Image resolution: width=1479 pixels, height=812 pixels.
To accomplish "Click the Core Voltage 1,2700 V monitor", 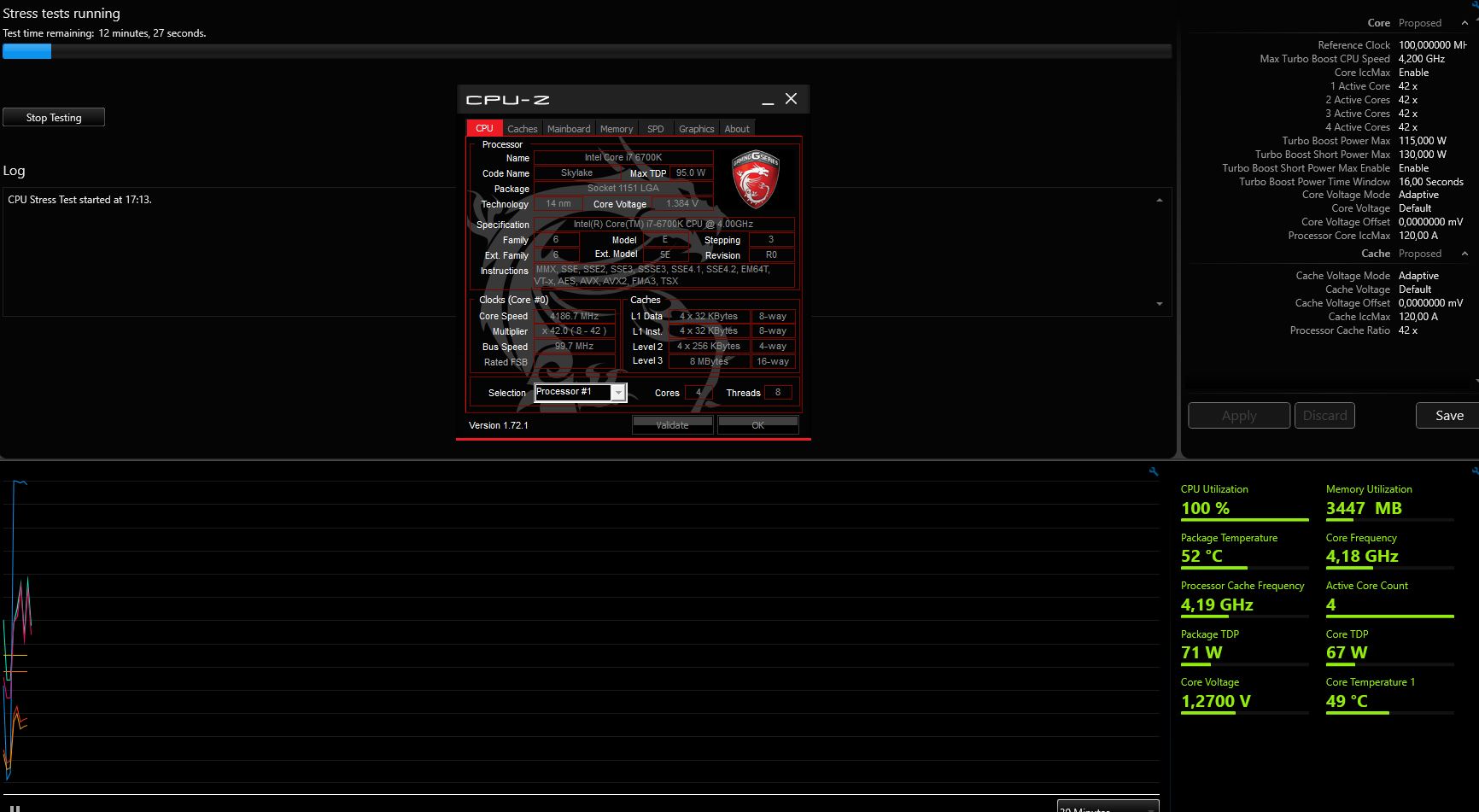I will 1244,694.
